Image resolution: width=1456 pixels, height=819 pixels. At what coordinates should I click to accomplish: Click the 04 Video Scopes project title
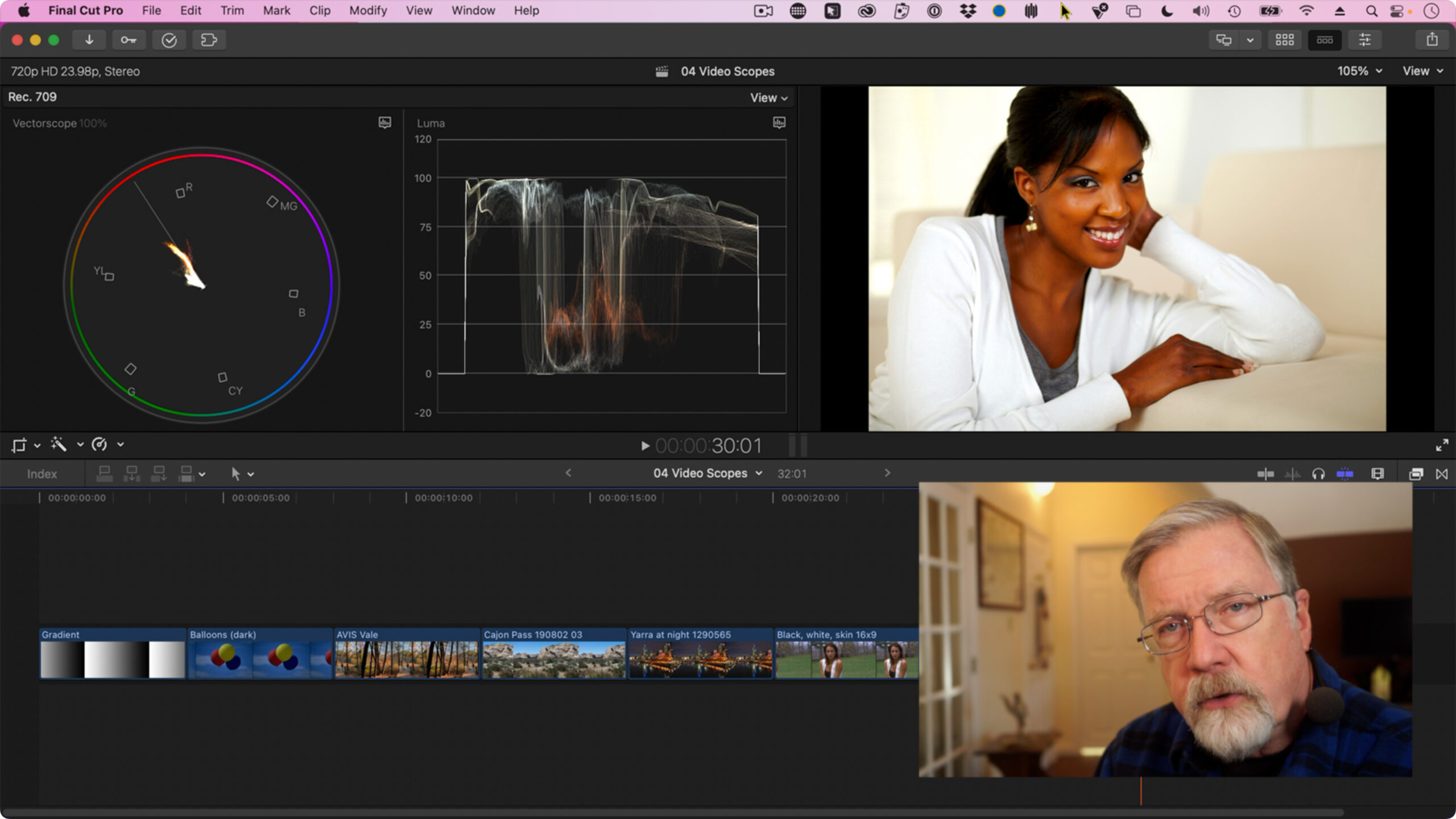pyautogui.click(x=727, y=71)
